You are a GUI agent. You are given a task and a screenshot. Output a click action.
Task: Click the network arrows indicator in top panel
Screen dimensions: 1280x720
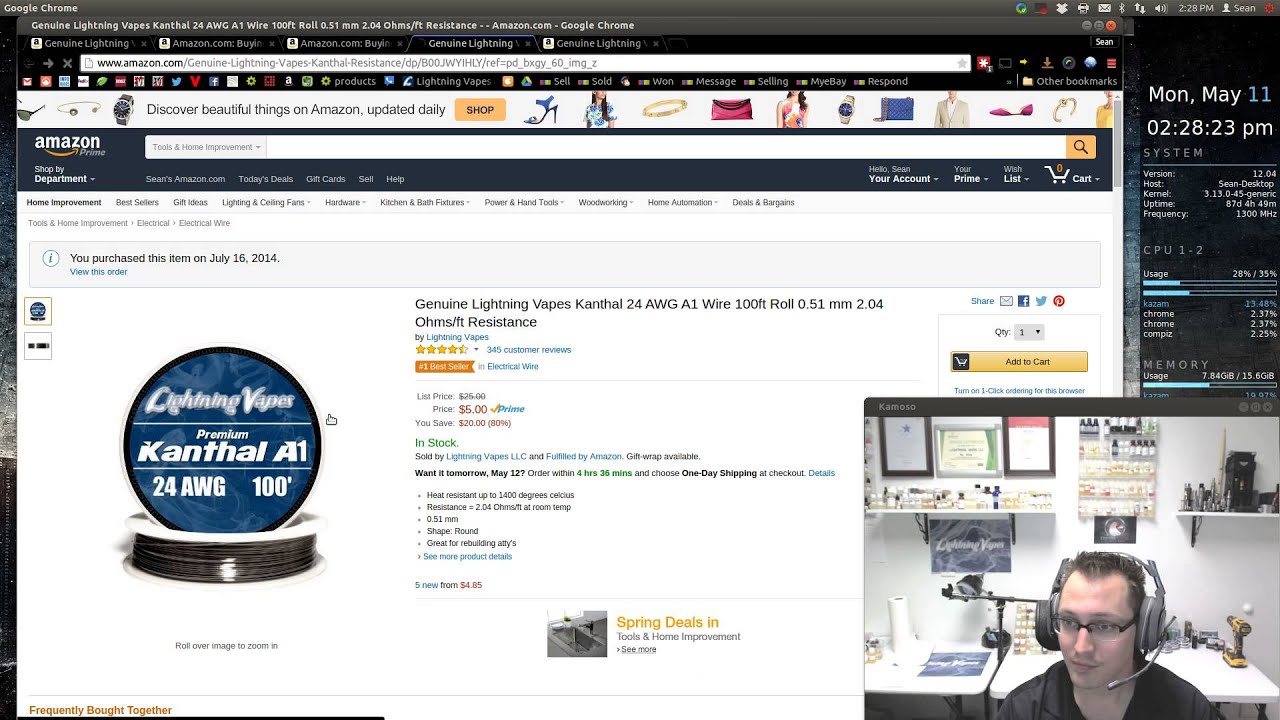click(1140, 8)
